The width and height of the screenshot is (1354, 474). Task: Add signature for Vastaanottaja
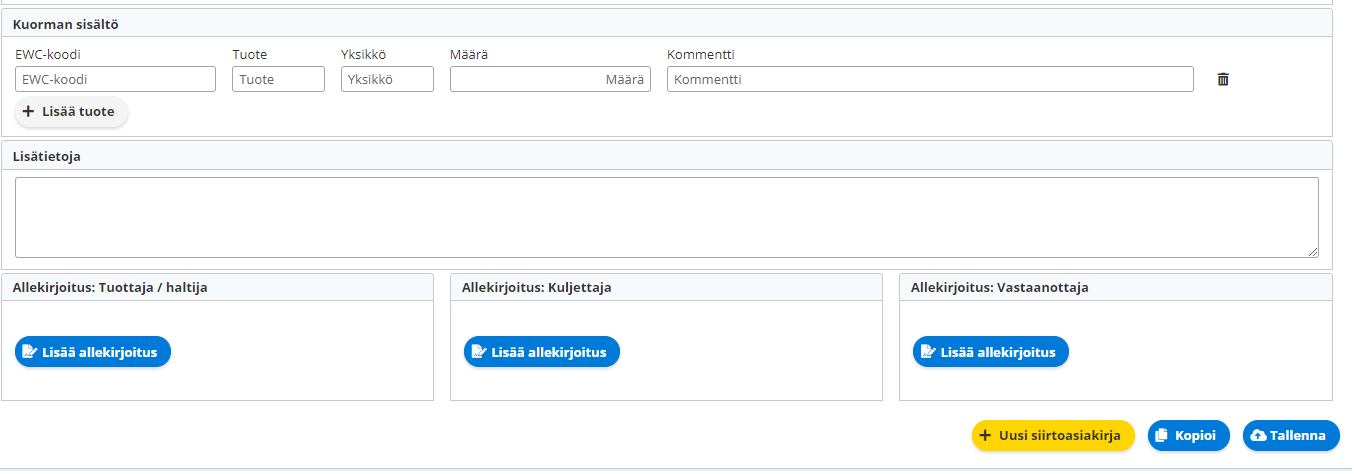(x=991, y=352)
